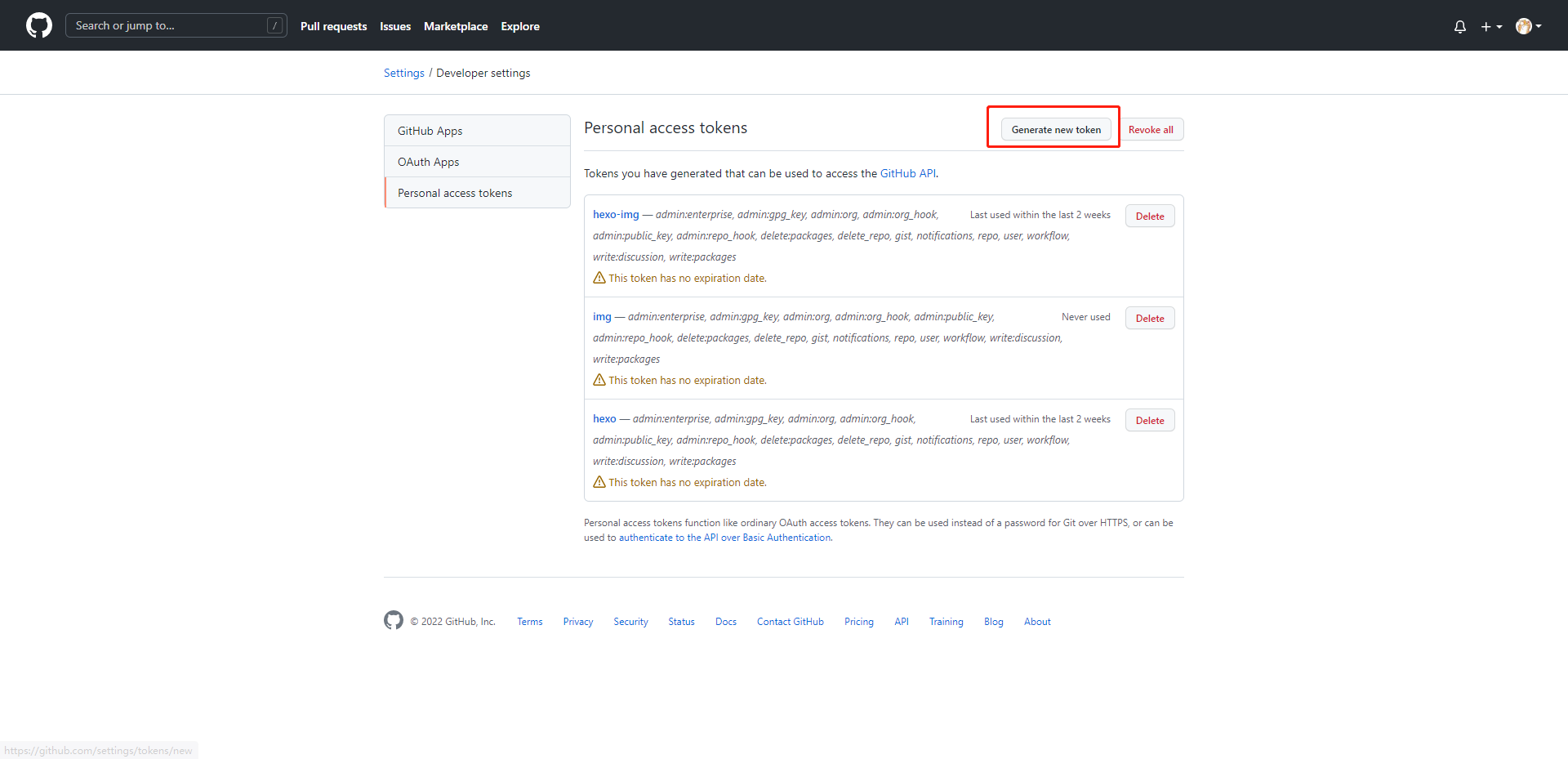Open Pricing footer link
This screenshot has height=759, width=1568.
(859, 622)
